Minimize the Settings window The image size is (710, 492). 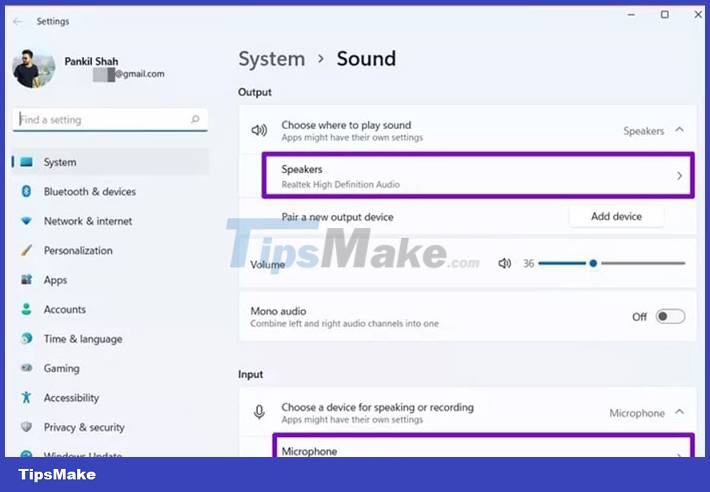[631, 14]
